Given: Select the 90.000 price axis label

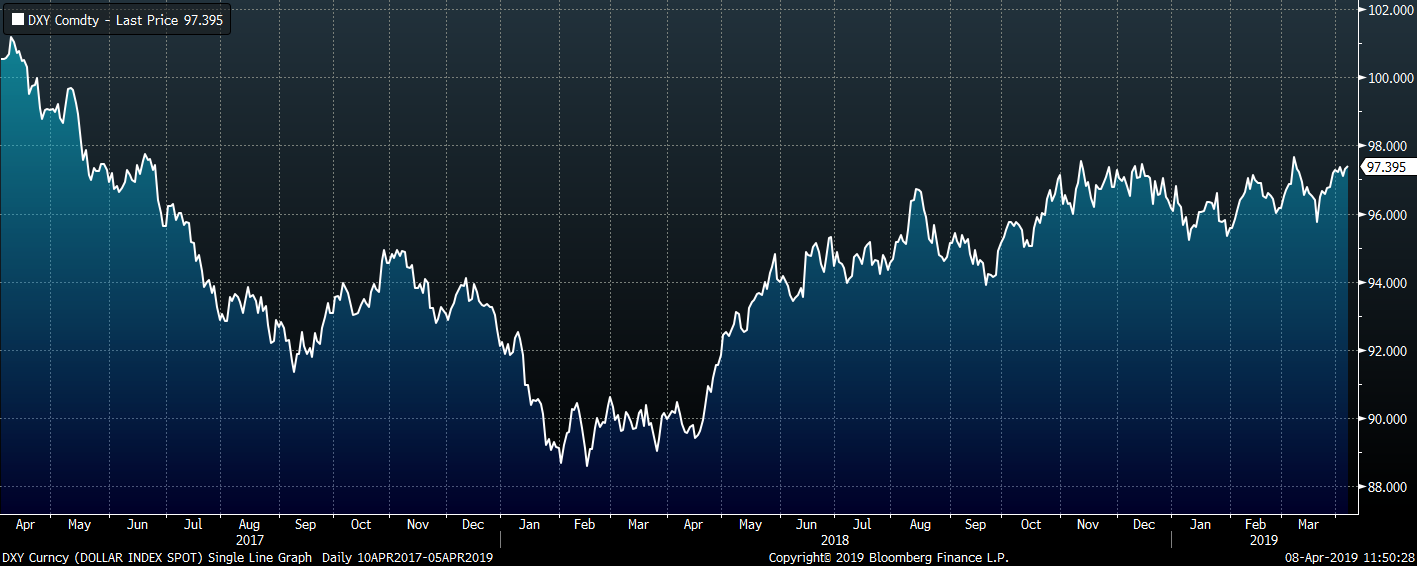Looking at the screenshot, I should 1388,419.
